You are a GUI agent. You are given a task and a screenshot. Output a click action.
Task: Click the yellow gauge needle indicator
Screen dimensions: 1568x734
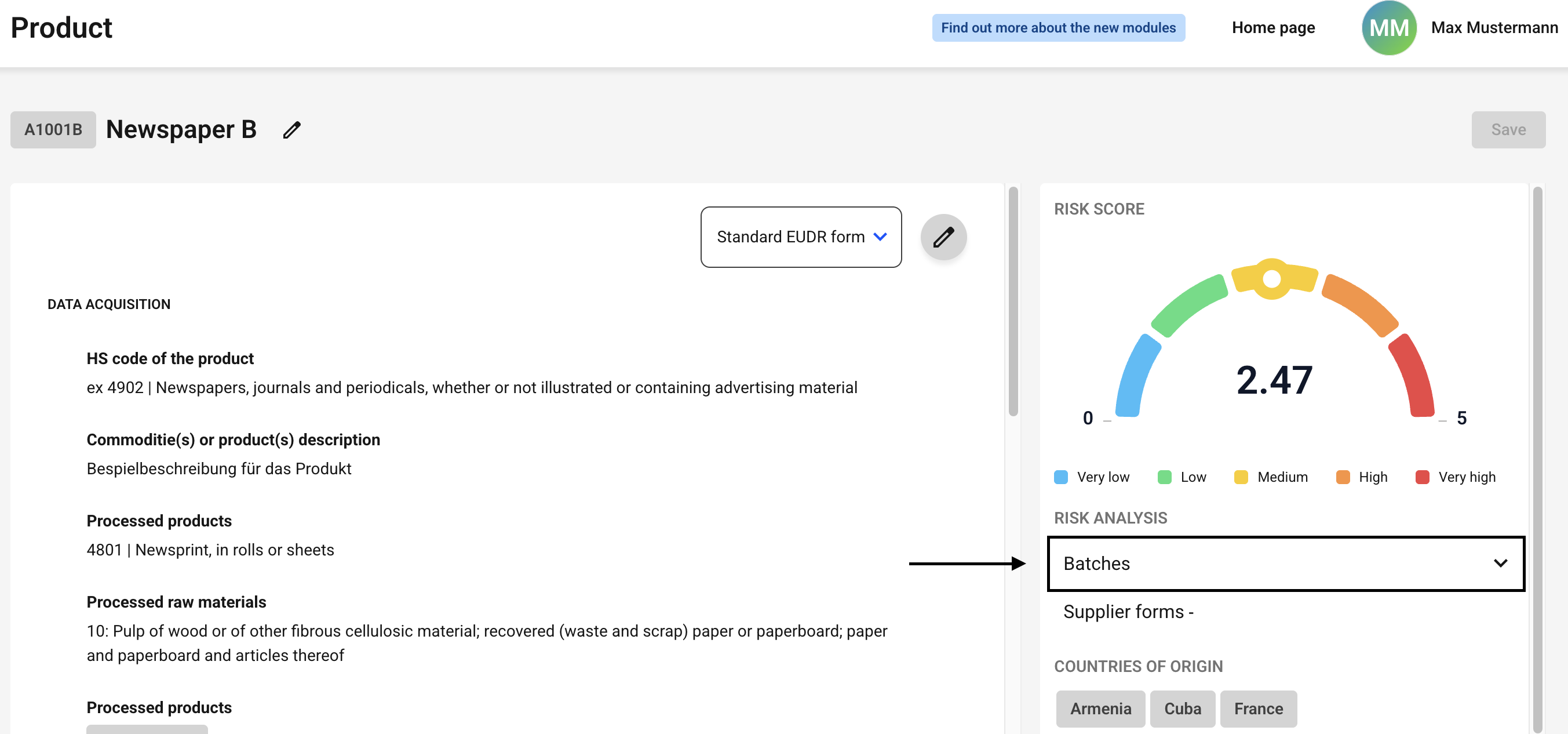coord(1271,278)
